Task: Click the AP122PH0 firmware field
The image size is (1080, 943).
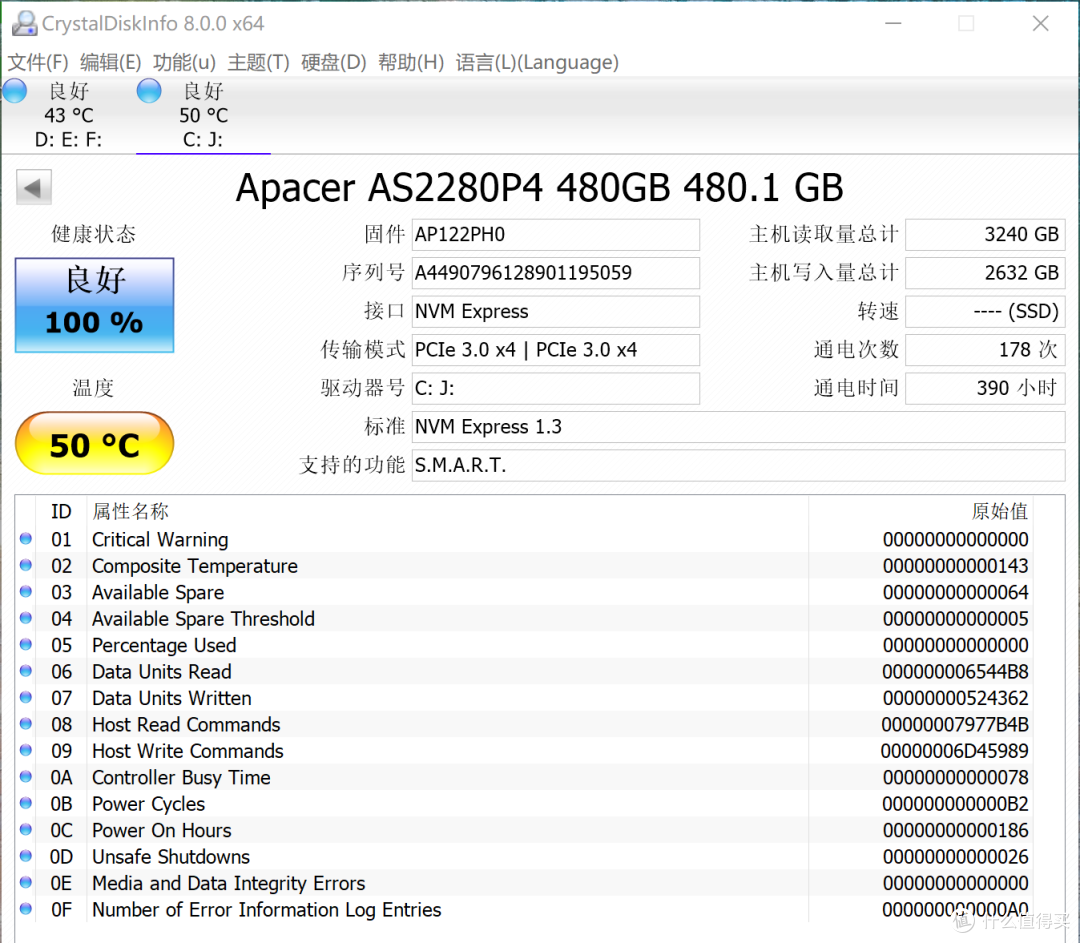Action: pos(555,234)
